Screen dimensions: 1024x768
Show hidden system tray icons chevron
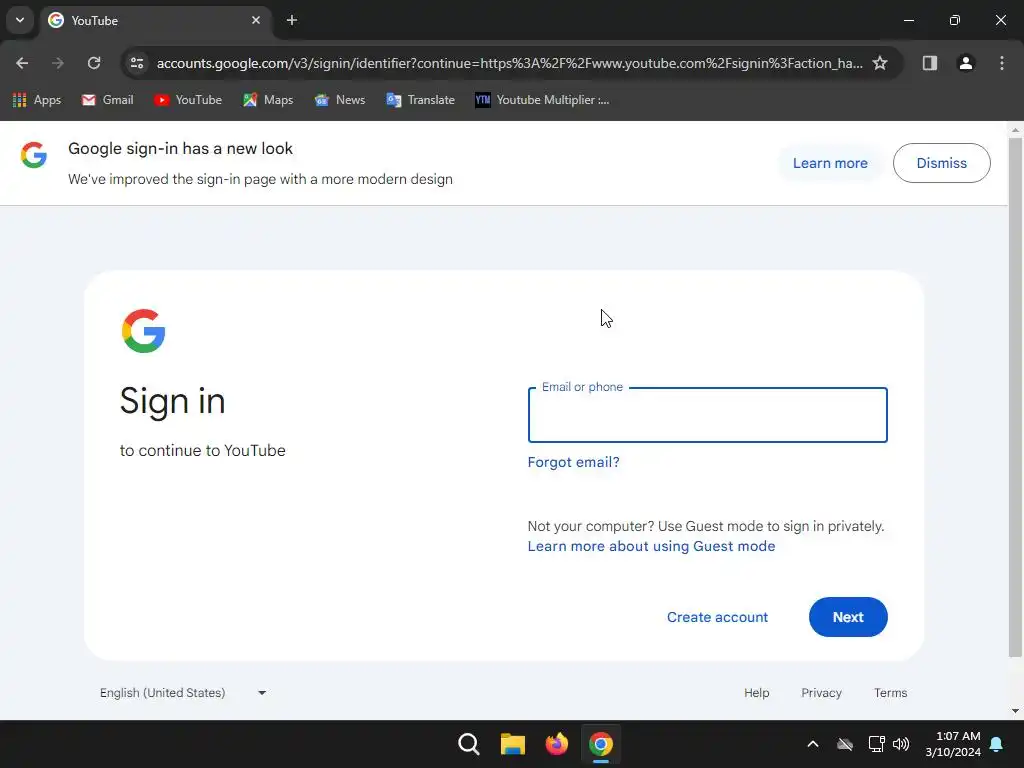coord(812,744)
